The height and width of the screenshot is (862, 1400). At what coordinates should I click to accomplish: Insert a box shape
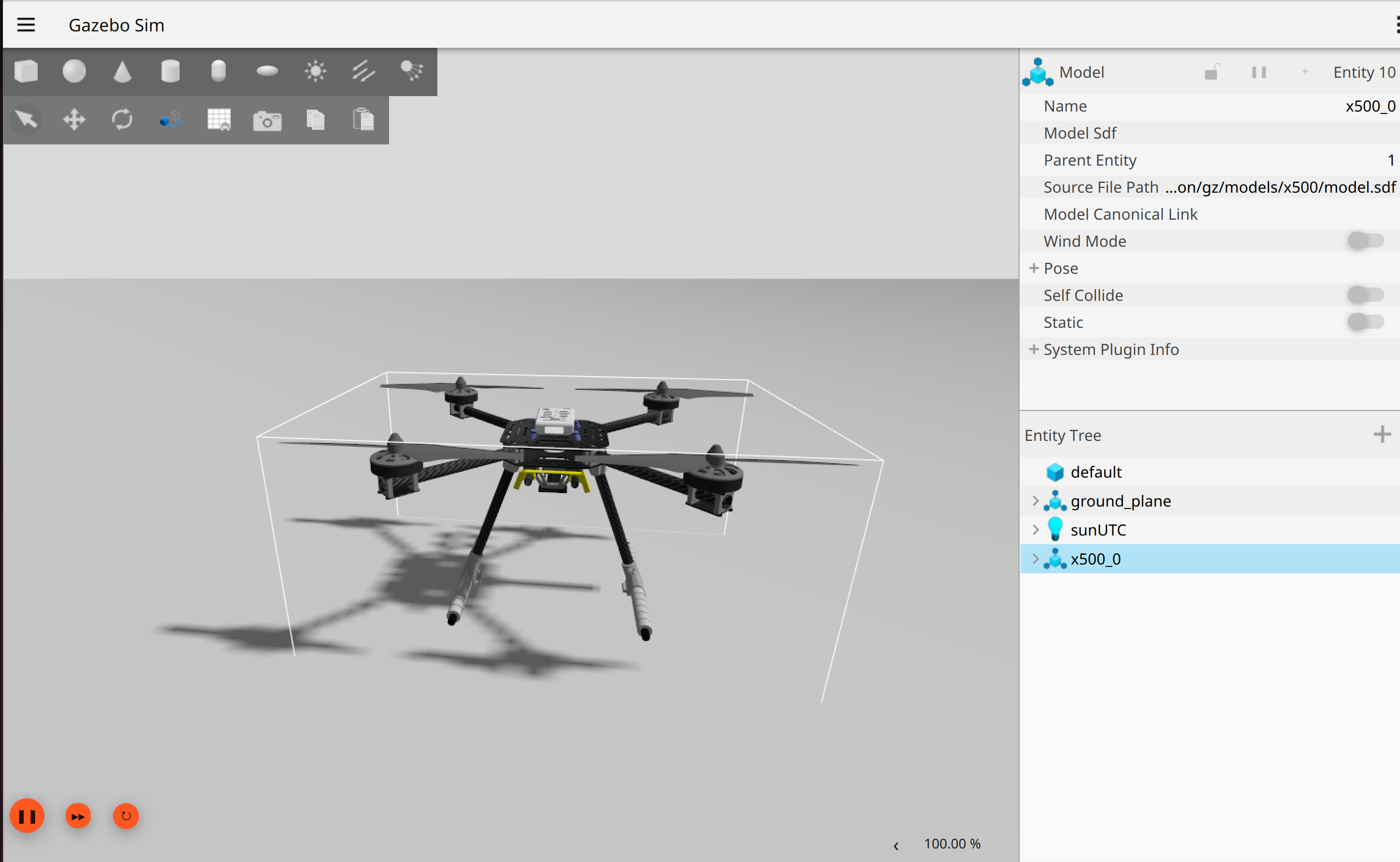pyautogui.click(x=26, y=72)
